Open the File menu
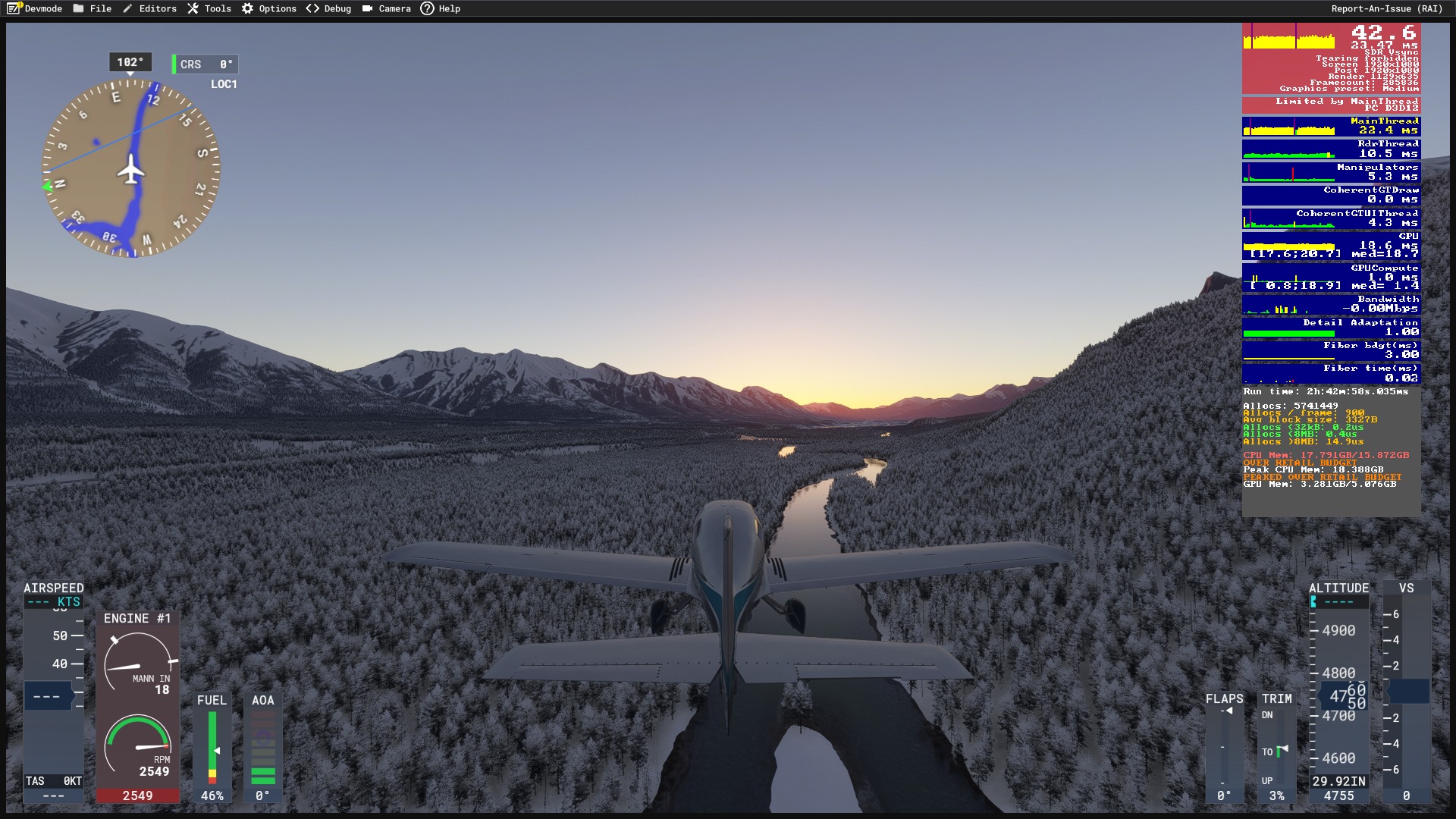Image resolution: width=1456 pixels, height=819 pixels. point(92,8)
